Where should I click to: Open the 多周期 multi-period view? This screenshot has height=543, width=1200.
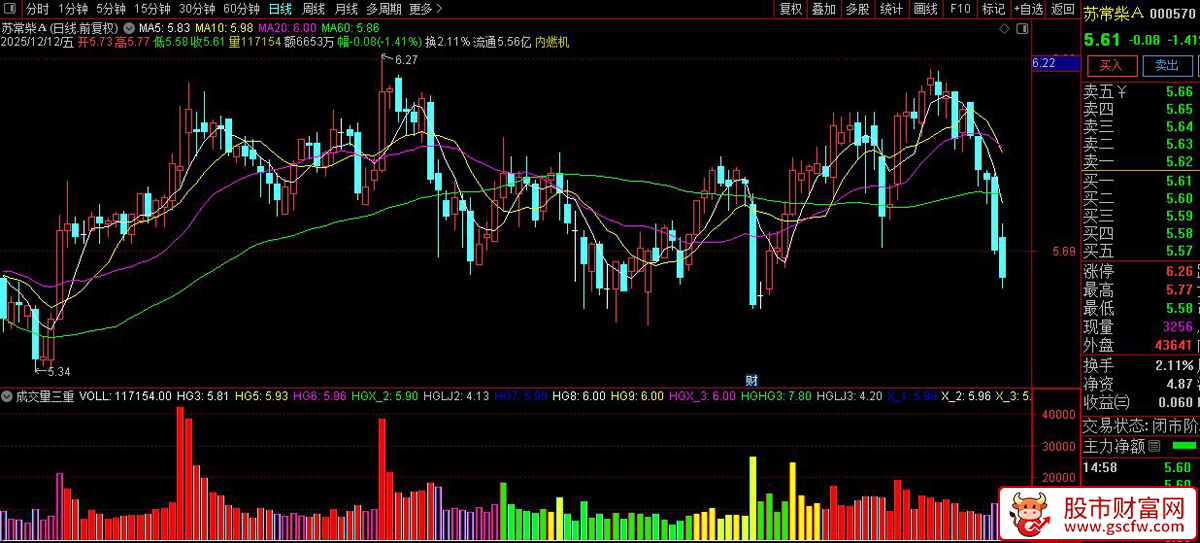384,9
